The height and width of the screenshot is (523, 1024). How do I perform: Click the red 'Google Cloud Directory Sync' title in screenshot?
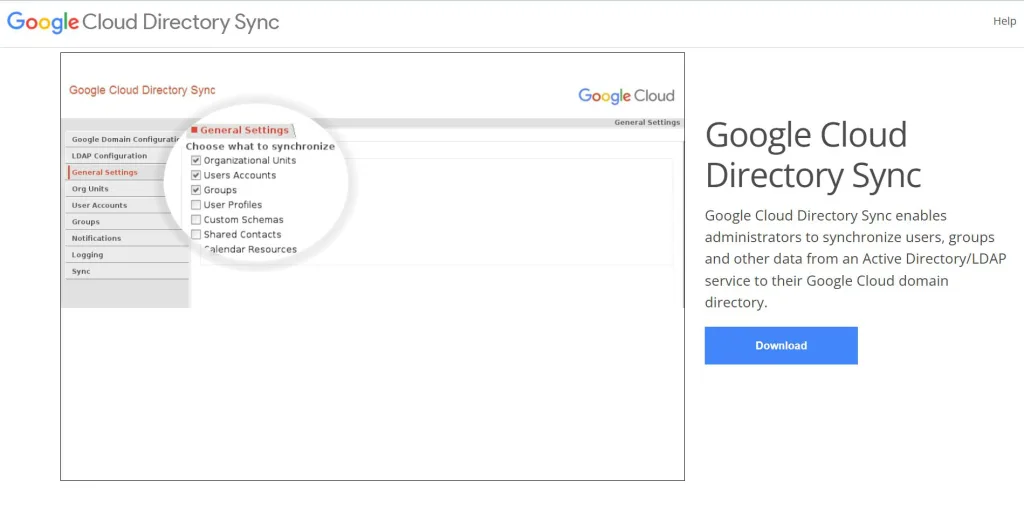coord(142,90)
